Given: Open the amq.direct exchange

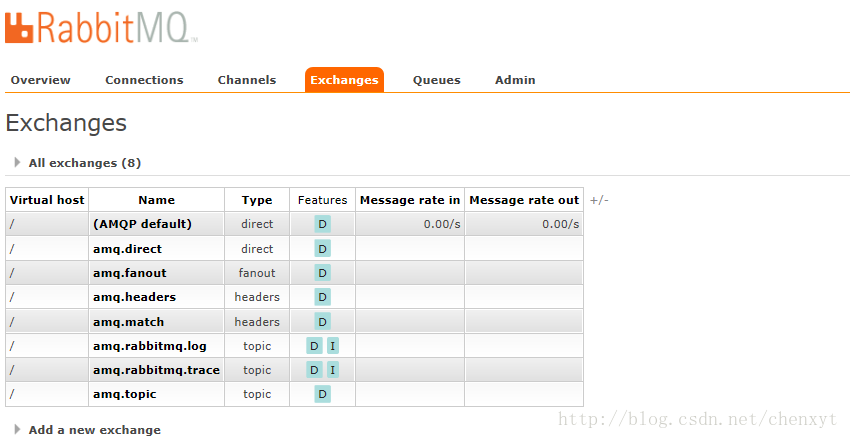Looking at the screenshot, I should [127, 249].
